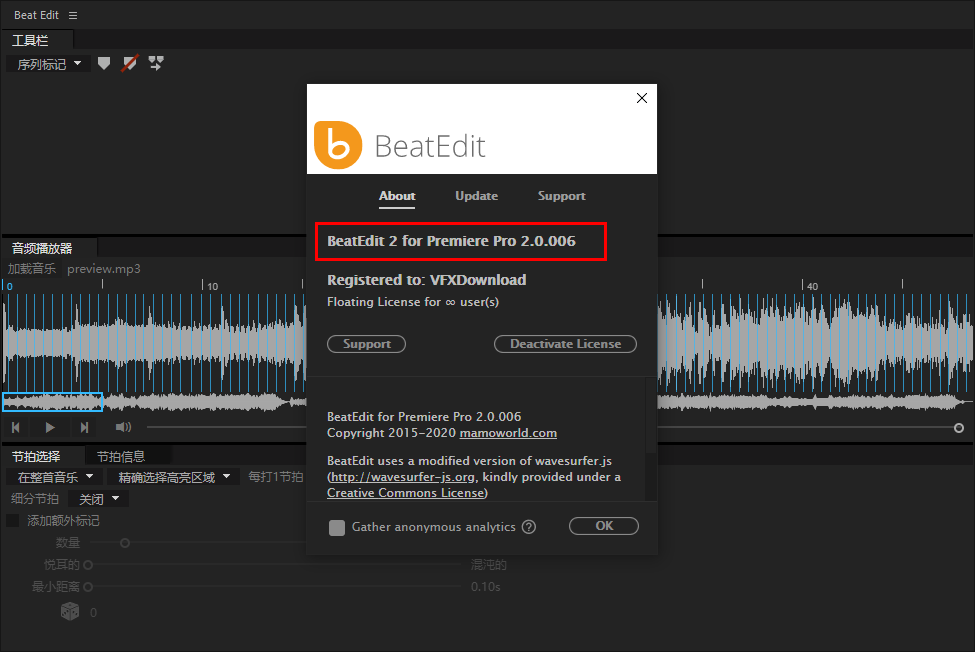Open the Creative Commons License link
Screen dimensions: 975x652
click(405, 493)
